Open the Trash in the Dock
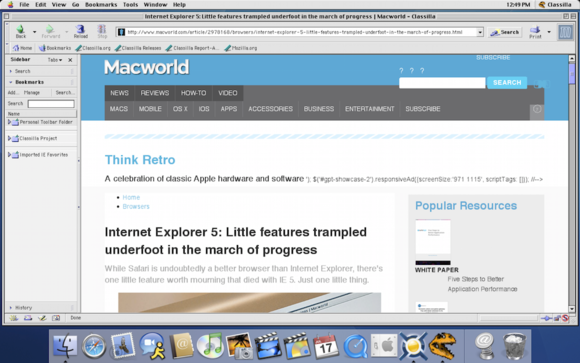Viewport: 580px width, 363px height. point(514,346)
